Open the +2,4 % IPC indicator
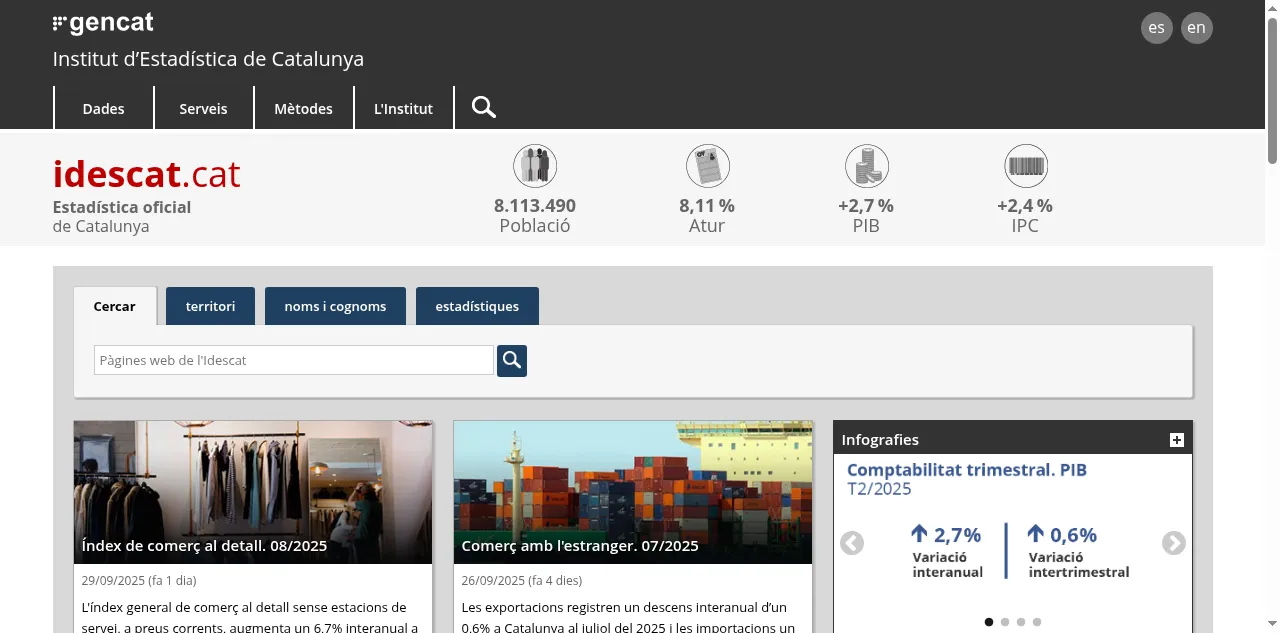This screenshot has height=633, width=1280. pyautogui.click(x=1025, y=206)
